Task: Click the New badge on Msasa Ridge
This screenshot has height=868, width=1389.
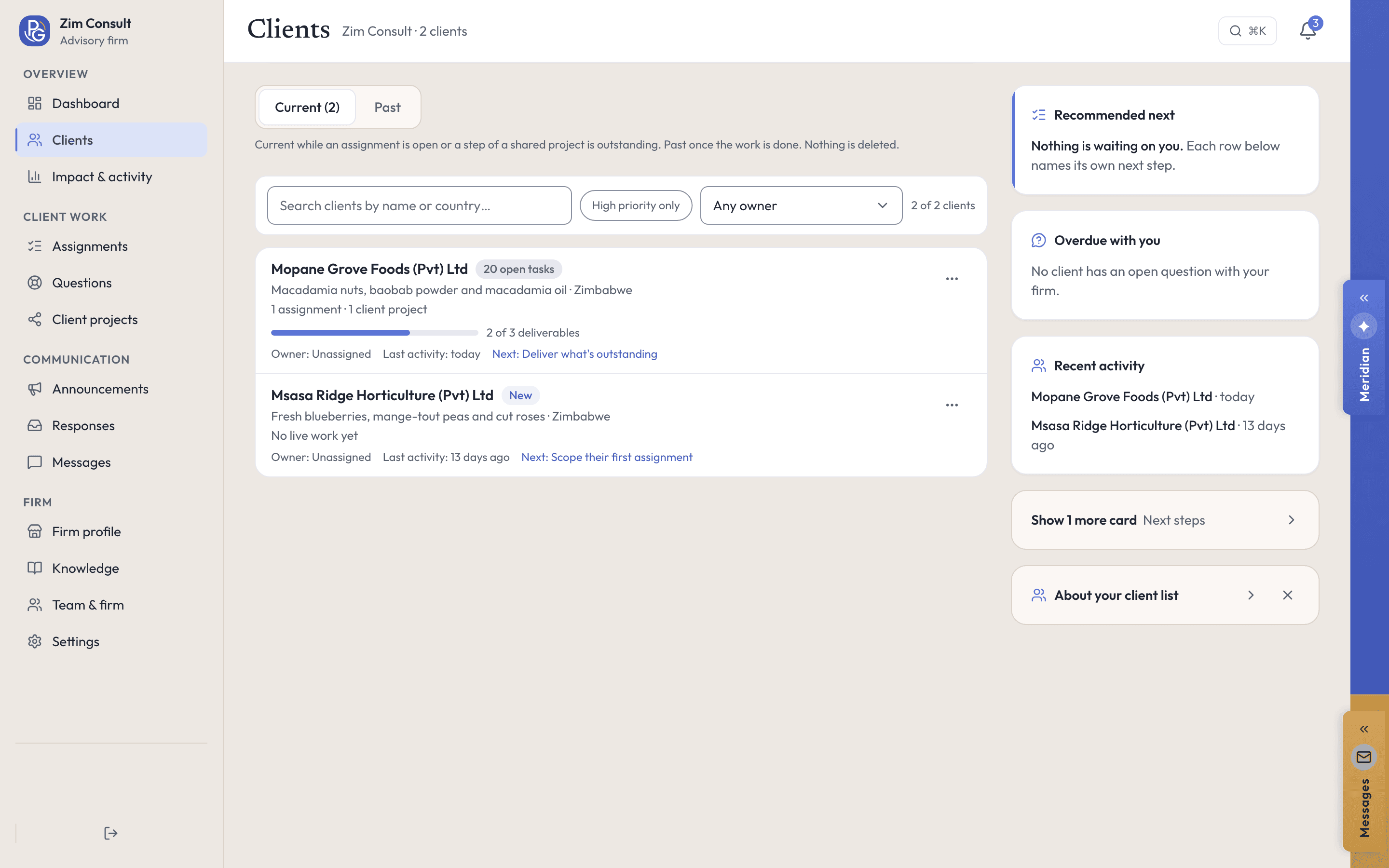Action: coord(520,395)
